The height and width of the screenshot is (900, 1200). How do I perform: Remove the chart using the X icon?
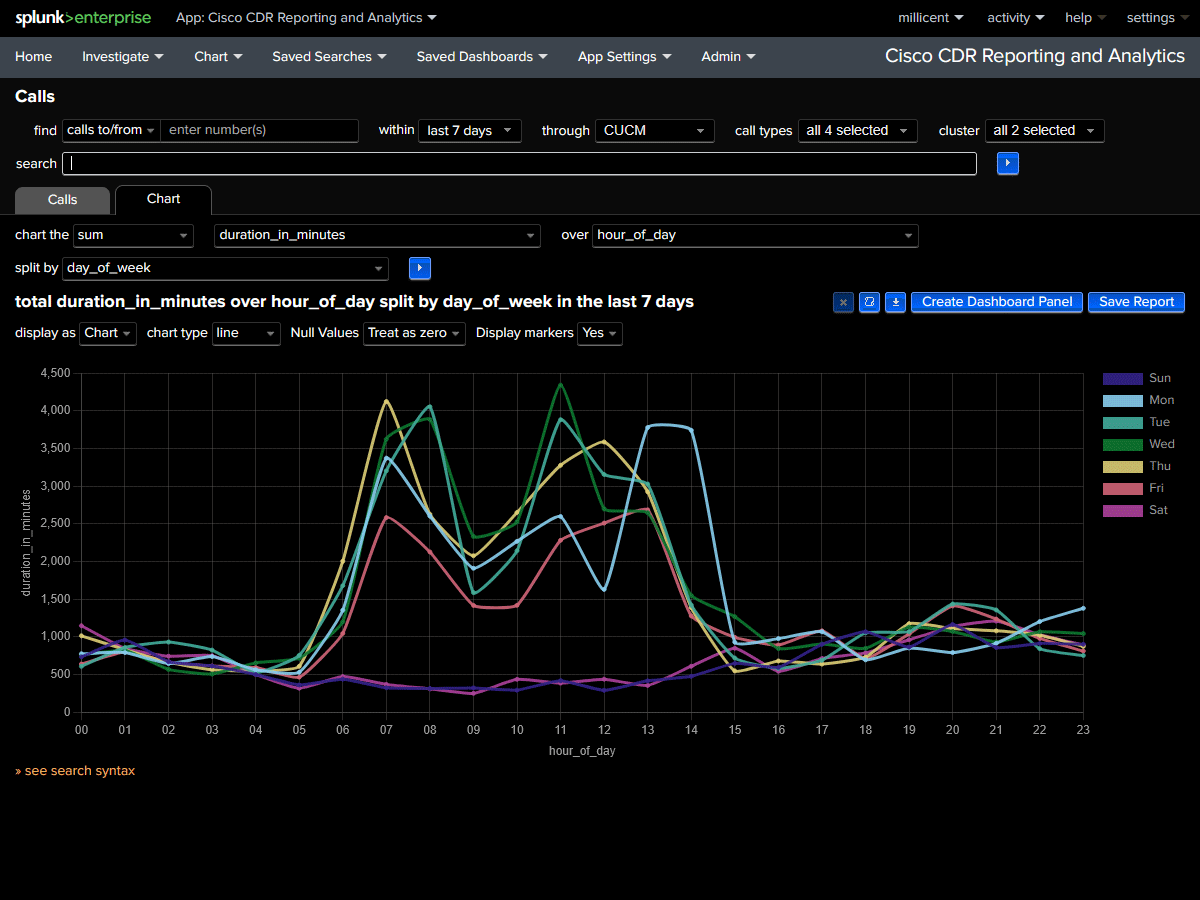[x=843, y=302]
